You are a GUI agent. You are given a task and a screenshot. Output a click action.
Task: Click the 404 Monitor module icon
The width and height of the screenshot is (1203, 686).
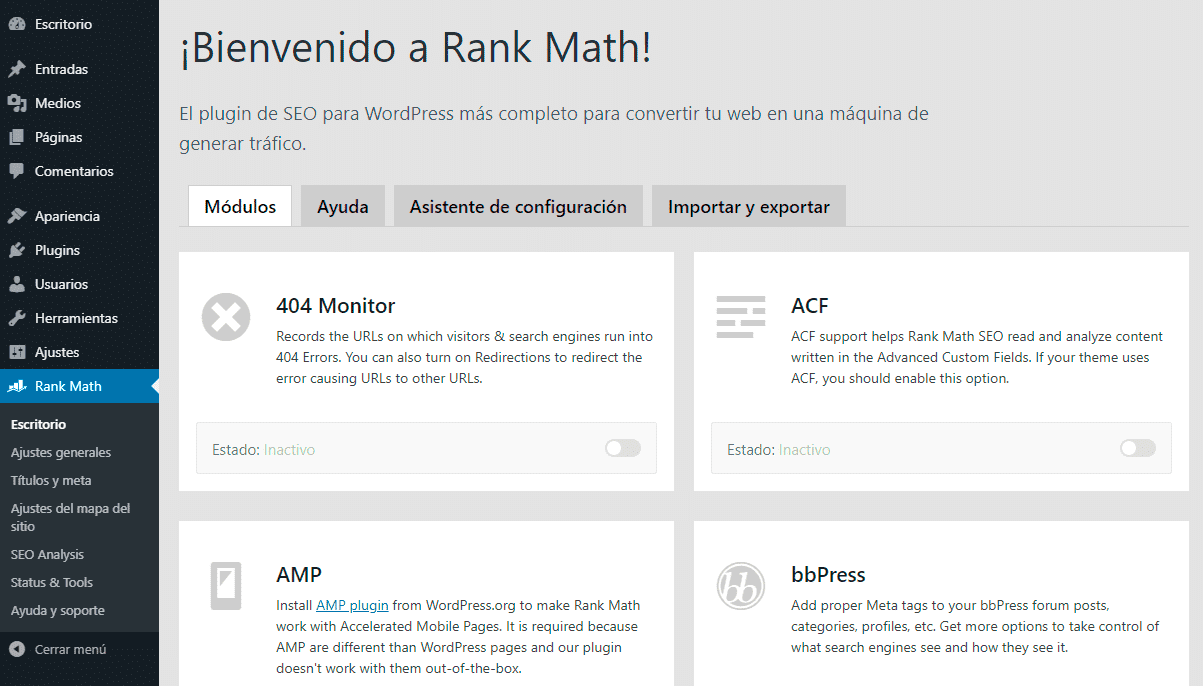[x=225, y=317]
